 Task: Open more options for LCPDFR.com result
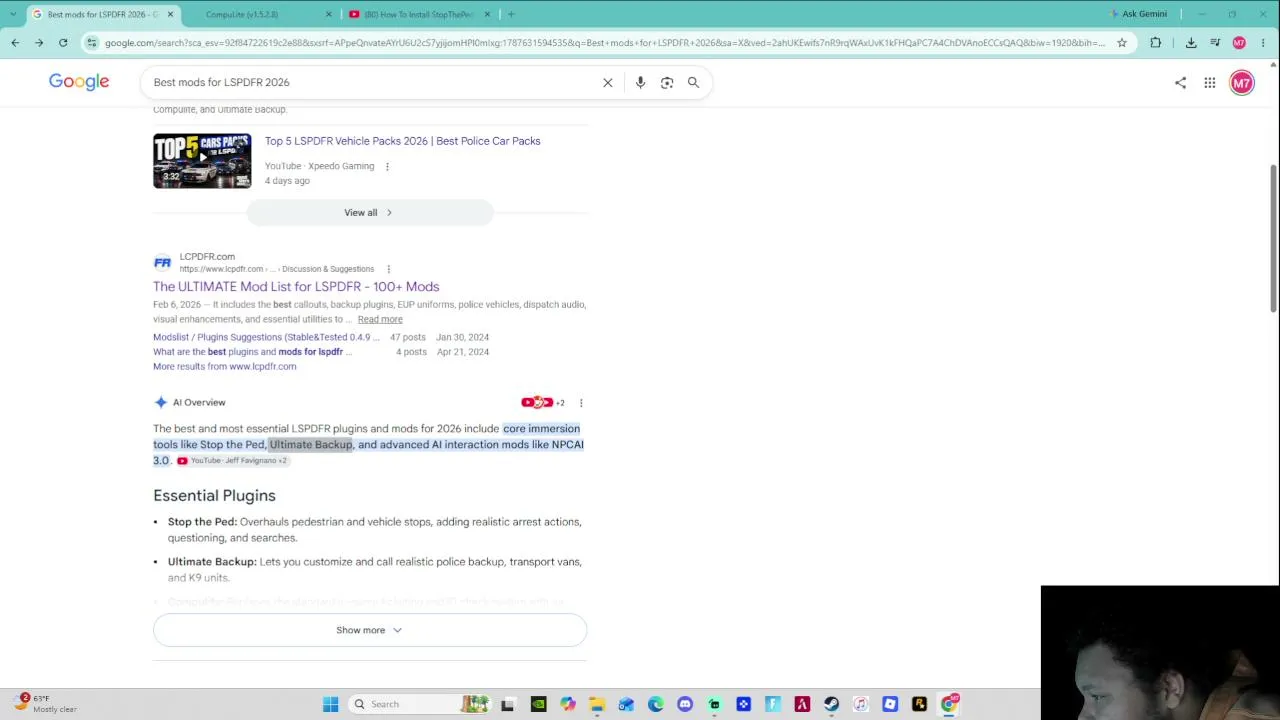[388, 269]
